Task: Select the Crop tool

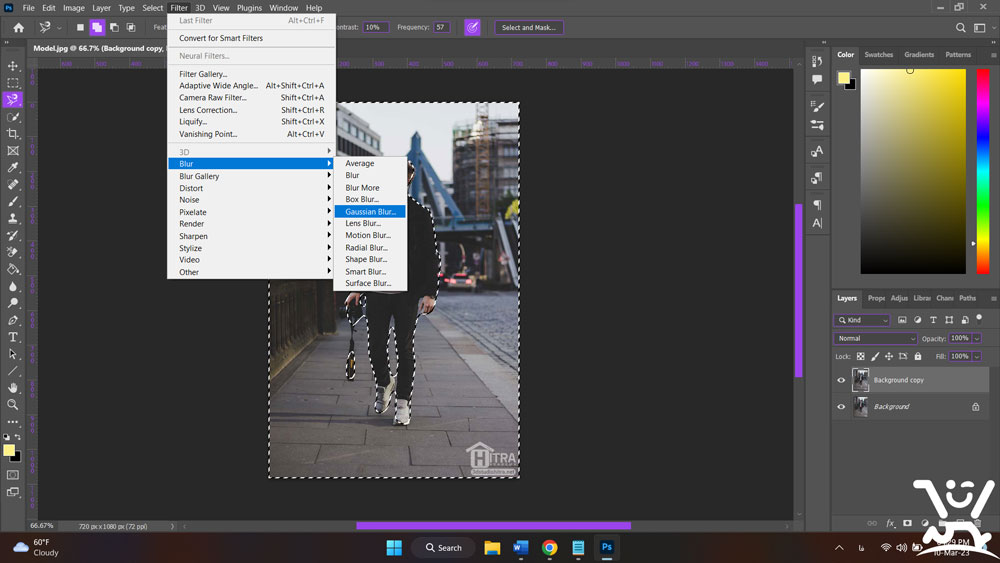Action: click(x=13, y=133)
